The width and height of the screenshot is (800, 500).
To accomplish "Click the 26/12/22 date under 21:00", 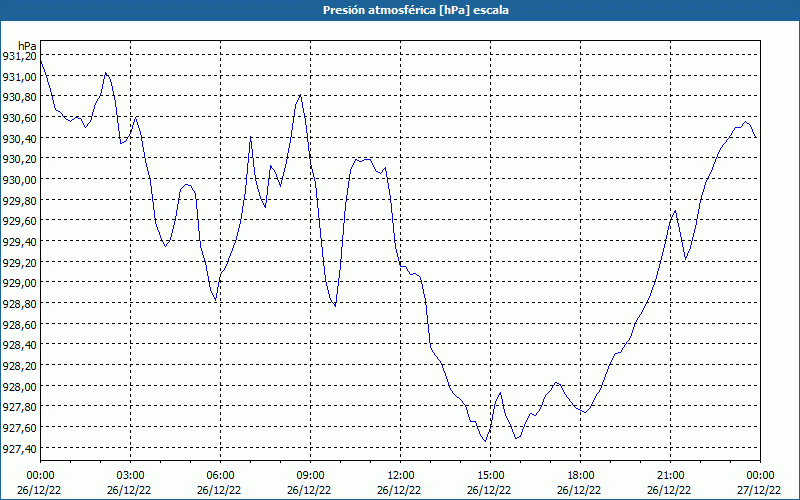I will 670,490.
